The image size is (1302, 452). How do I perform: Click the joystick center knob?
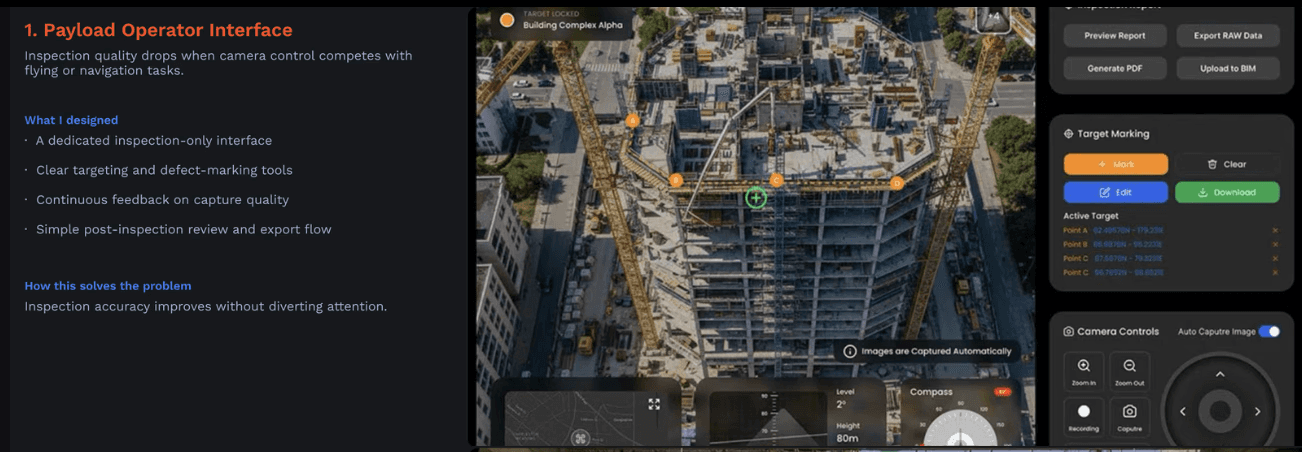1220,411
